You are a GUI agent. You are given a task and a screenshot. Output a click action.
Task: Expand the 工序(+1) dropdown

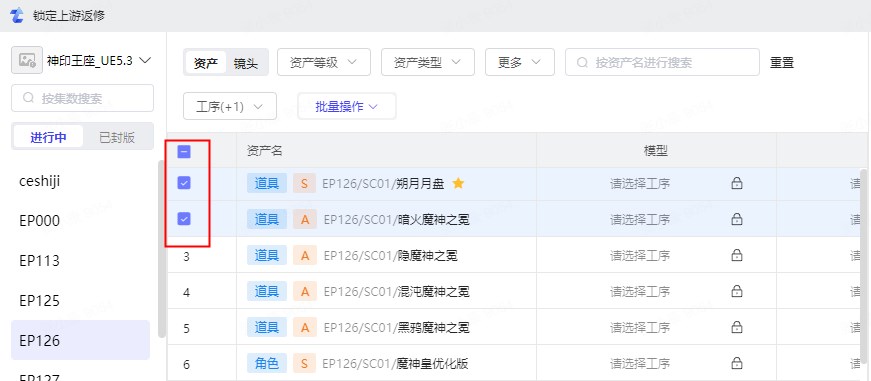230,107
